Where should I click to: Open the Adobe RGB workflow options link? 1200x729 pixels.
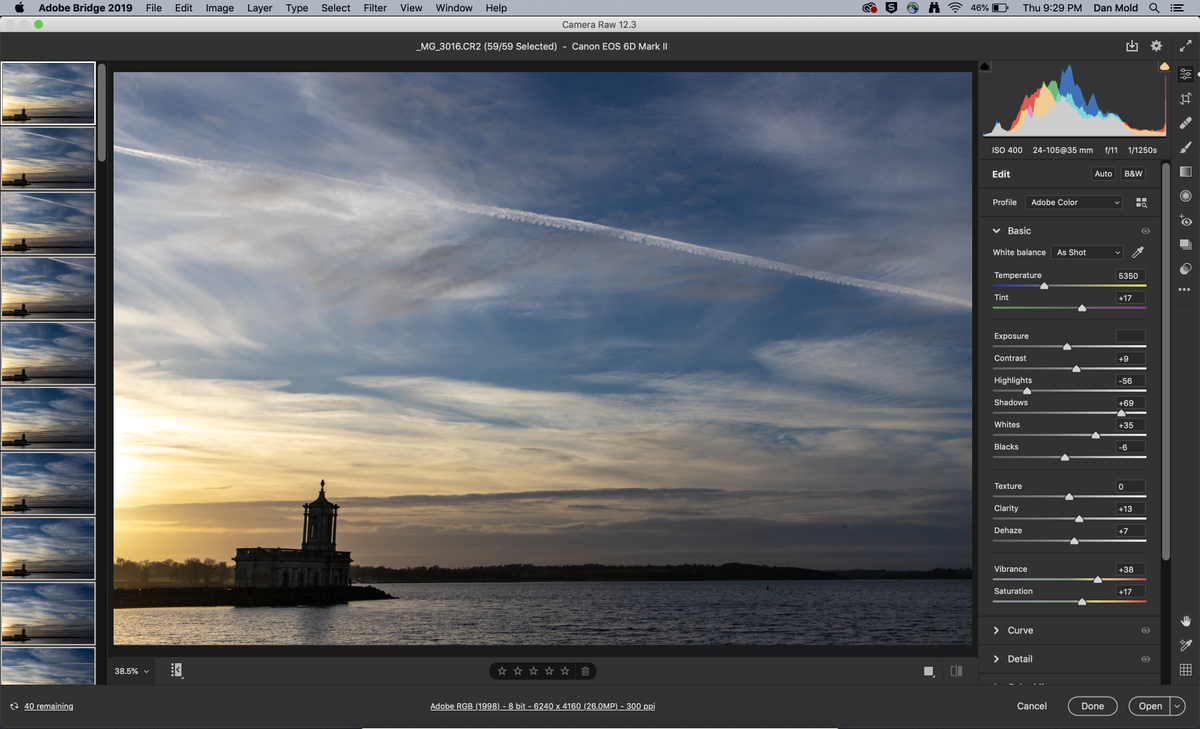click(542, 706)
